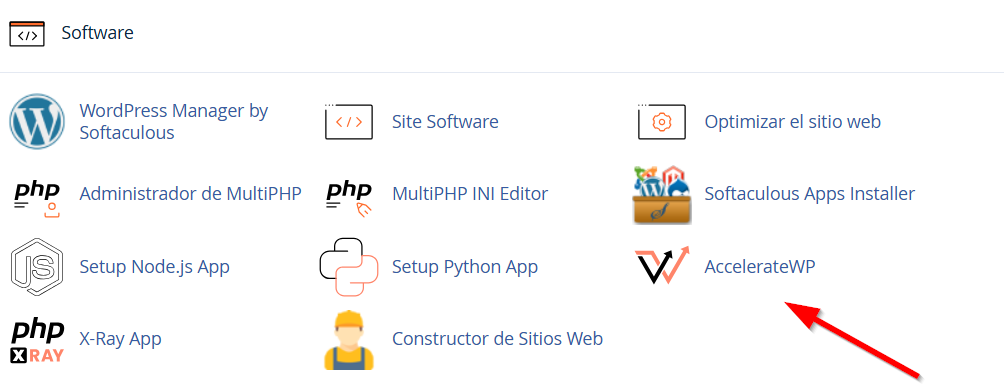Open the Setup Node.js App link
Image resolution: width=1004 pixels, height=386 pixels.
(x=154, y=266)
